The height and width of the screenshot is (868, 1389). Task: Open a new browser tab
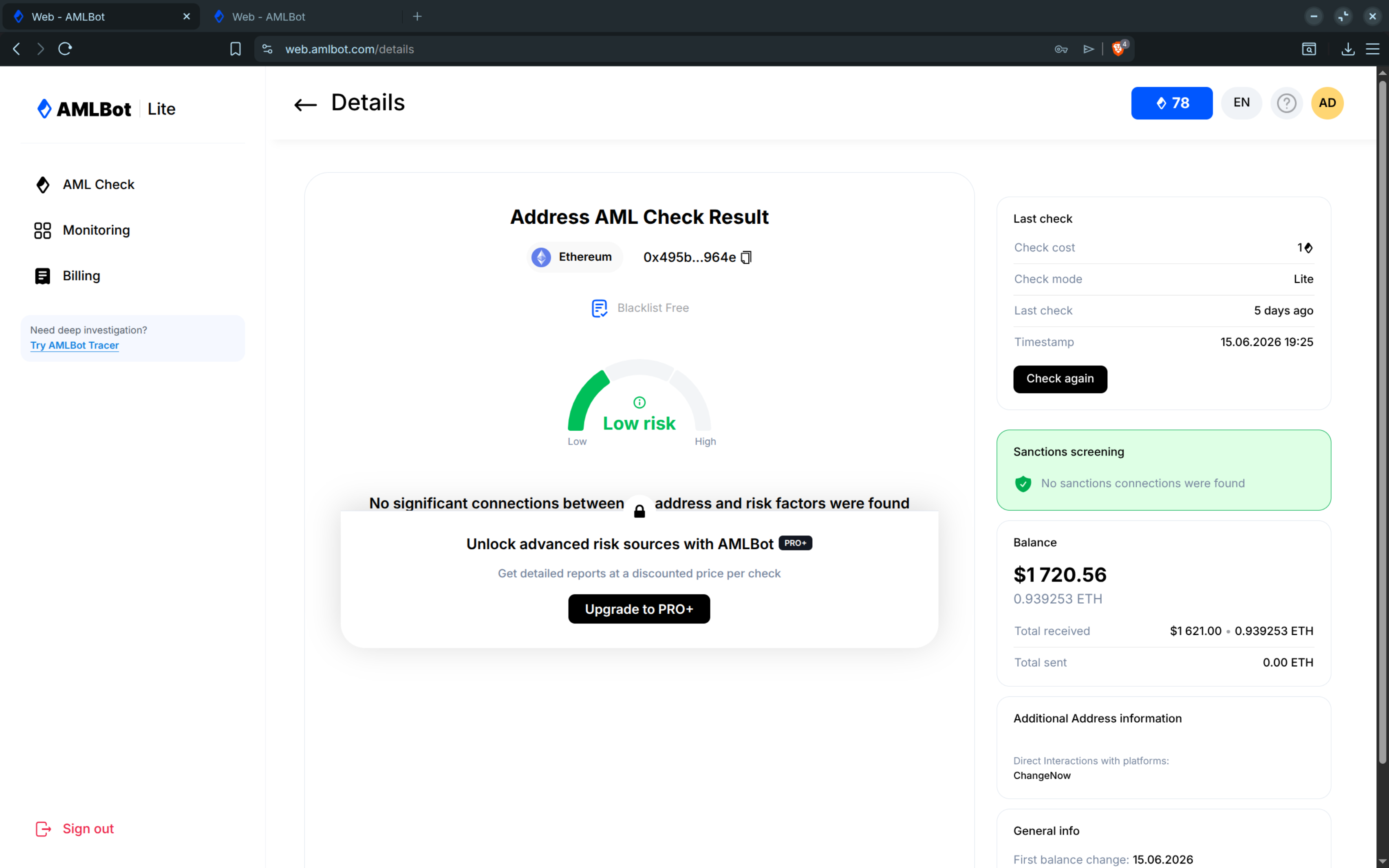coord(417,17)
